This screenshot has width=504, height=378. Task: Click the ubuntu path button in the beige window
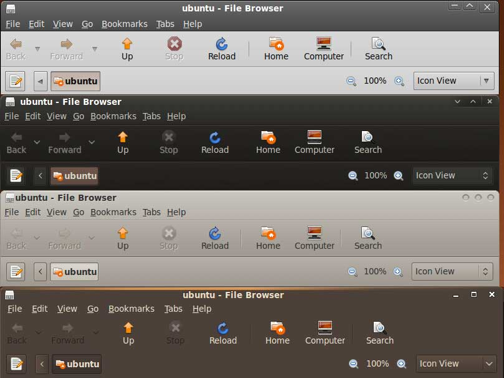click(74, 272)
